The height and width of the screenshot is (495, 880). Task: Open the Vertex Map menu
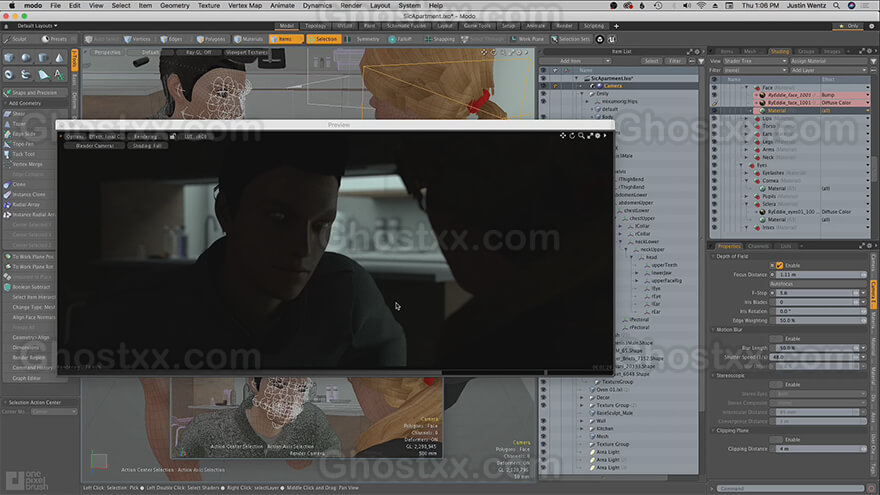pyautogui.click(x=245, y=6)
